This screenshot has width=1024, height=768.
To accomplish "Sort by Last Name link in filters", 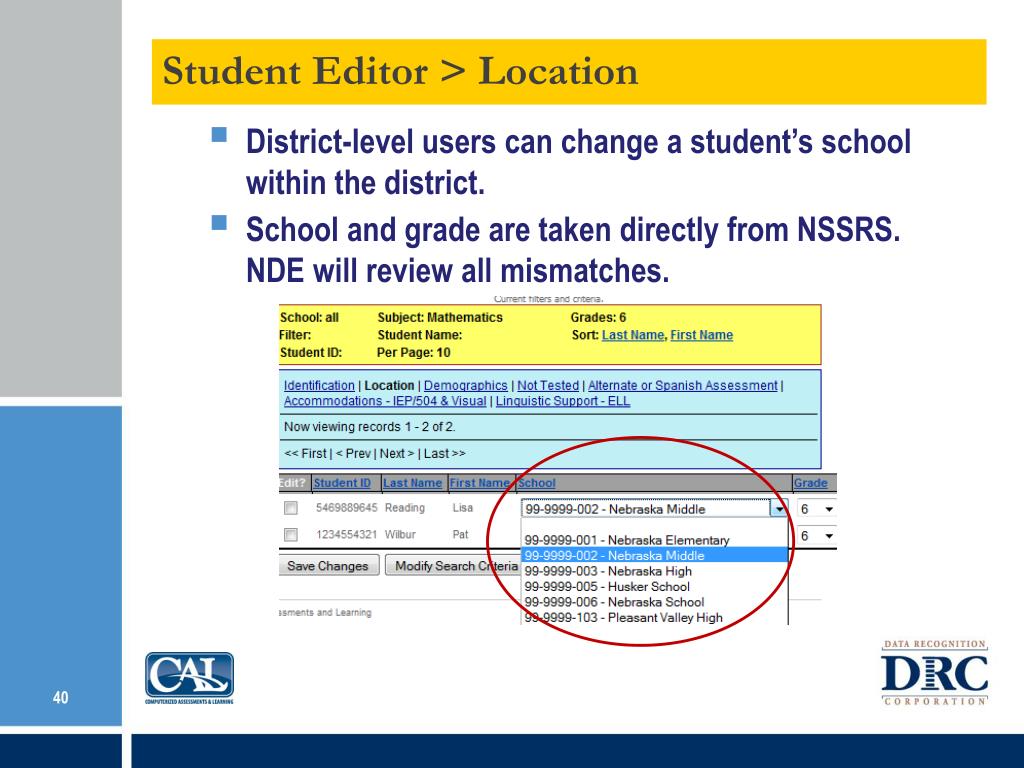I will (x=633, y=335).
